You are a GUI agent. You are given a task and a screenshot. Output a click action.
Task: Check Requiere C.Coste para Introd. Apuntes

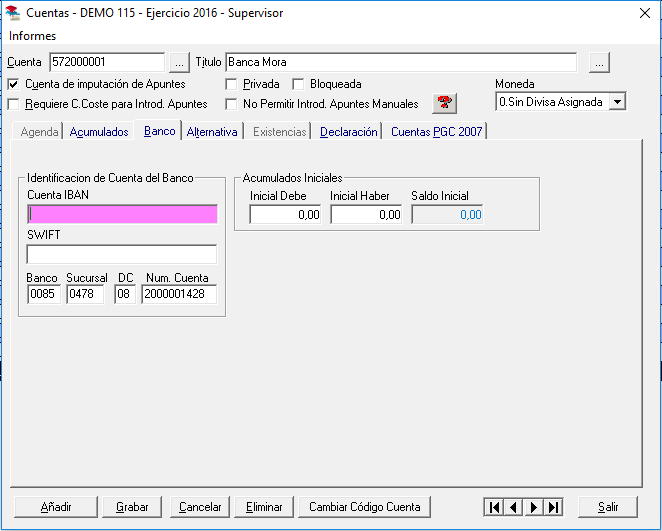pos(13,104)
